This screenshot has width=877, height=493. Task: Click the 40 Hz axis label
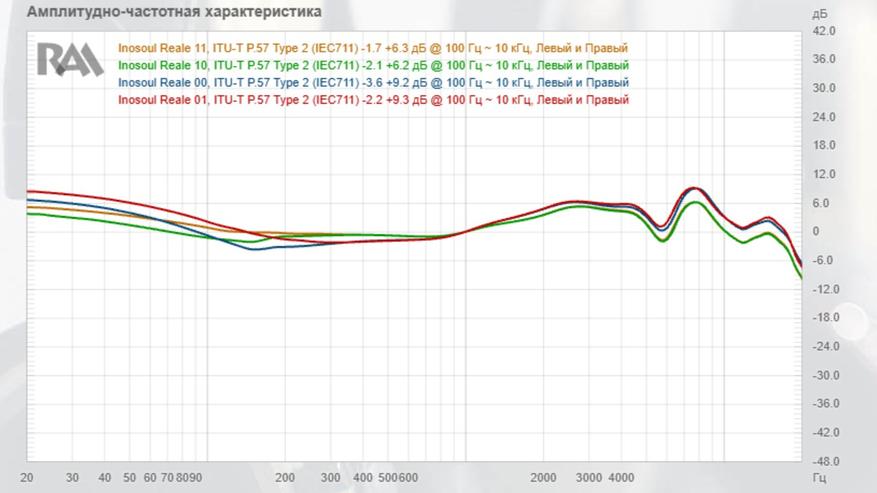[104, 478]
